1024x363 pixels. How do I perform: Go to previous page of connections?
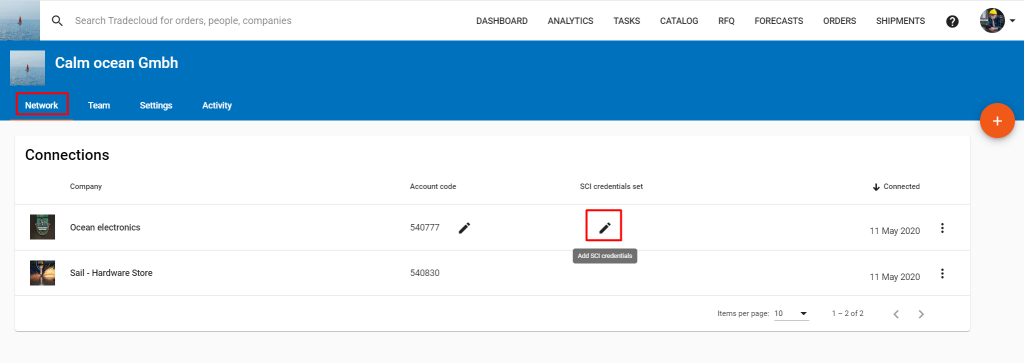(896, 314)
